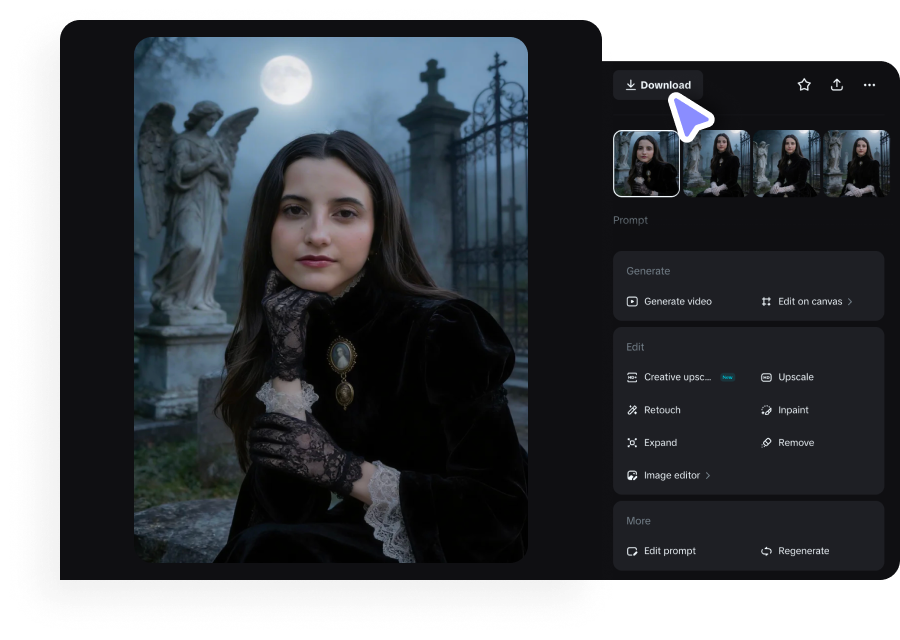Click the Download button
This screenshot has width=900, height=640.
point(658,85)
